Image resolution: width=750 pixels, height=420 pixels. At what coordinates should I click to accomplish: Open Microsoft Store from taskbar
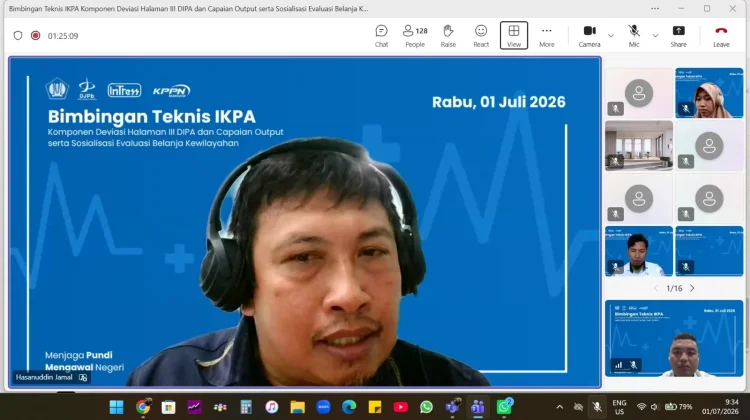168,407
